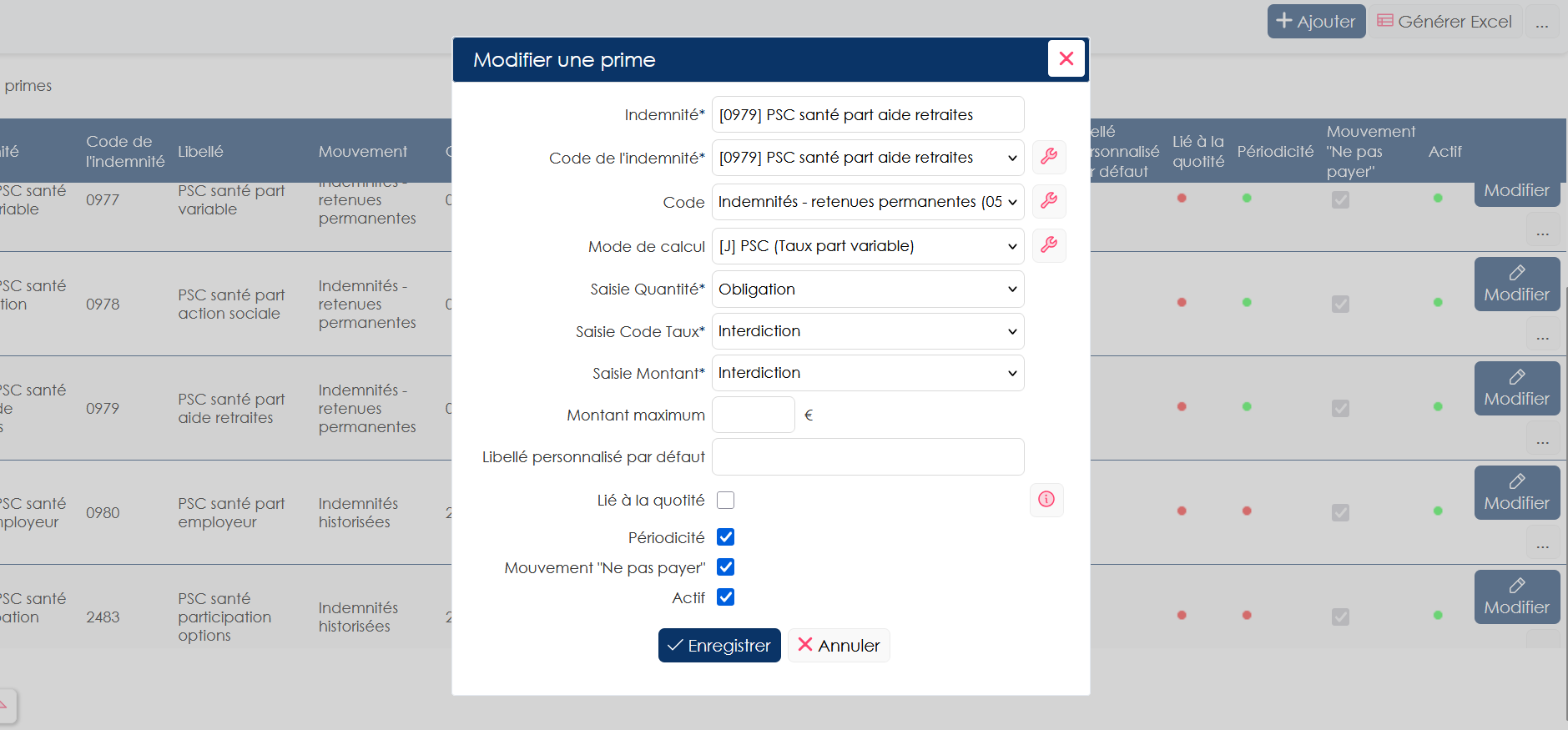Uncheck the Périodicité checkbox

click(726, 537)
